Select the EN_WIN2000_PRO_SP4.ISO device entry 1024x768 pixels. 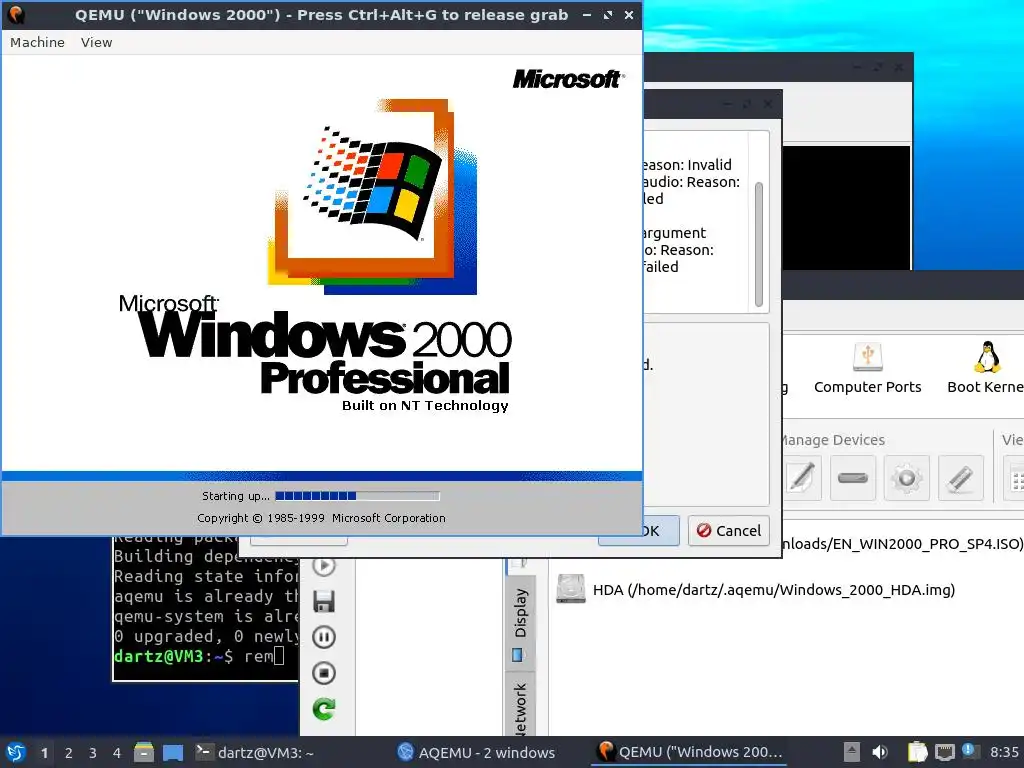click(902, 543)
